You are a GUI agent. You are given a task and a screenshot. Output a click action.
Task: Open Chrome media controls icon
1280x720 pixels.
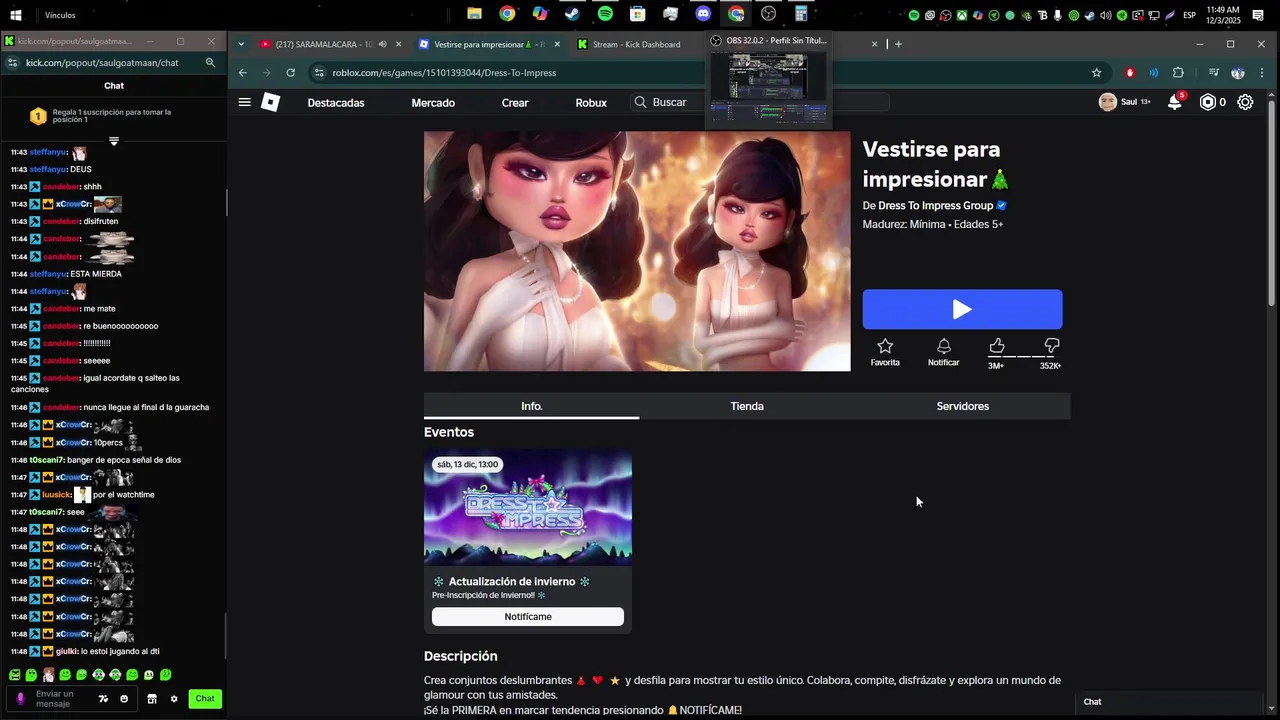(1213, 72)
